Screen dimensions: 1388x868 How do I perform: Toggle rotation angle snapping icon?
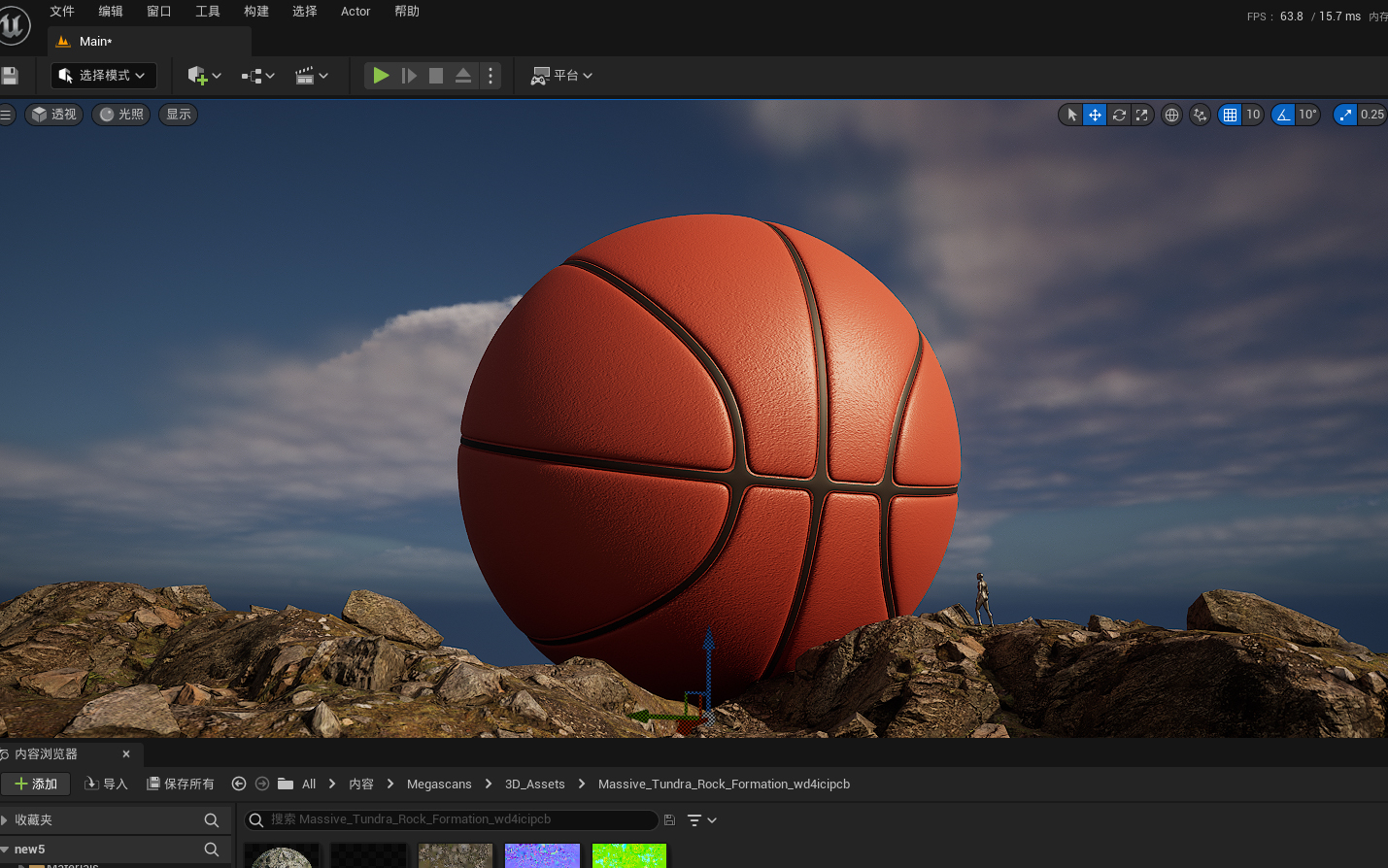tap(1283, 115)
